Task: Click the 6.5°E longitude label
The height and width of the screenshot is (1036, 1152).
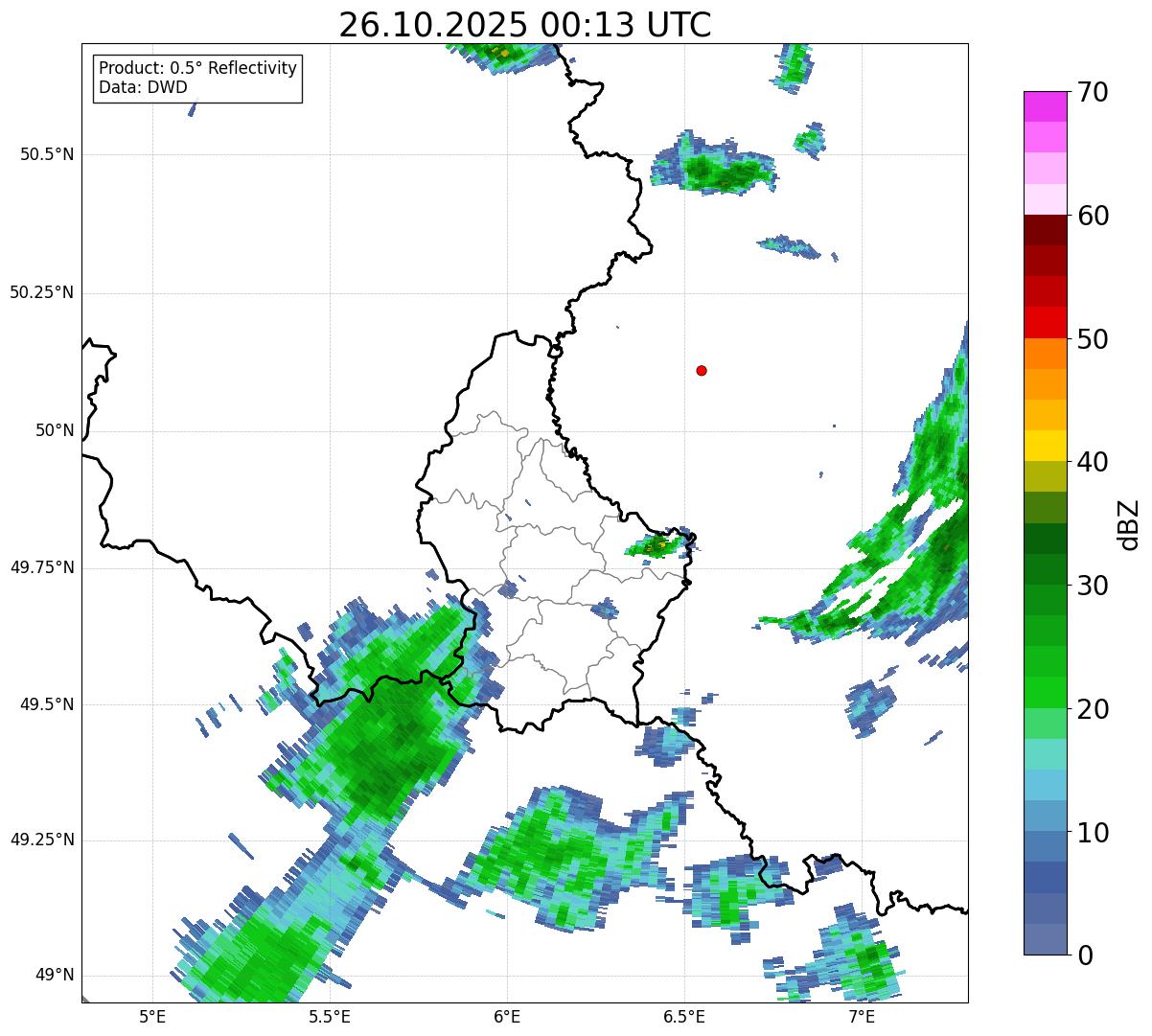Action: pos(684,1016)
